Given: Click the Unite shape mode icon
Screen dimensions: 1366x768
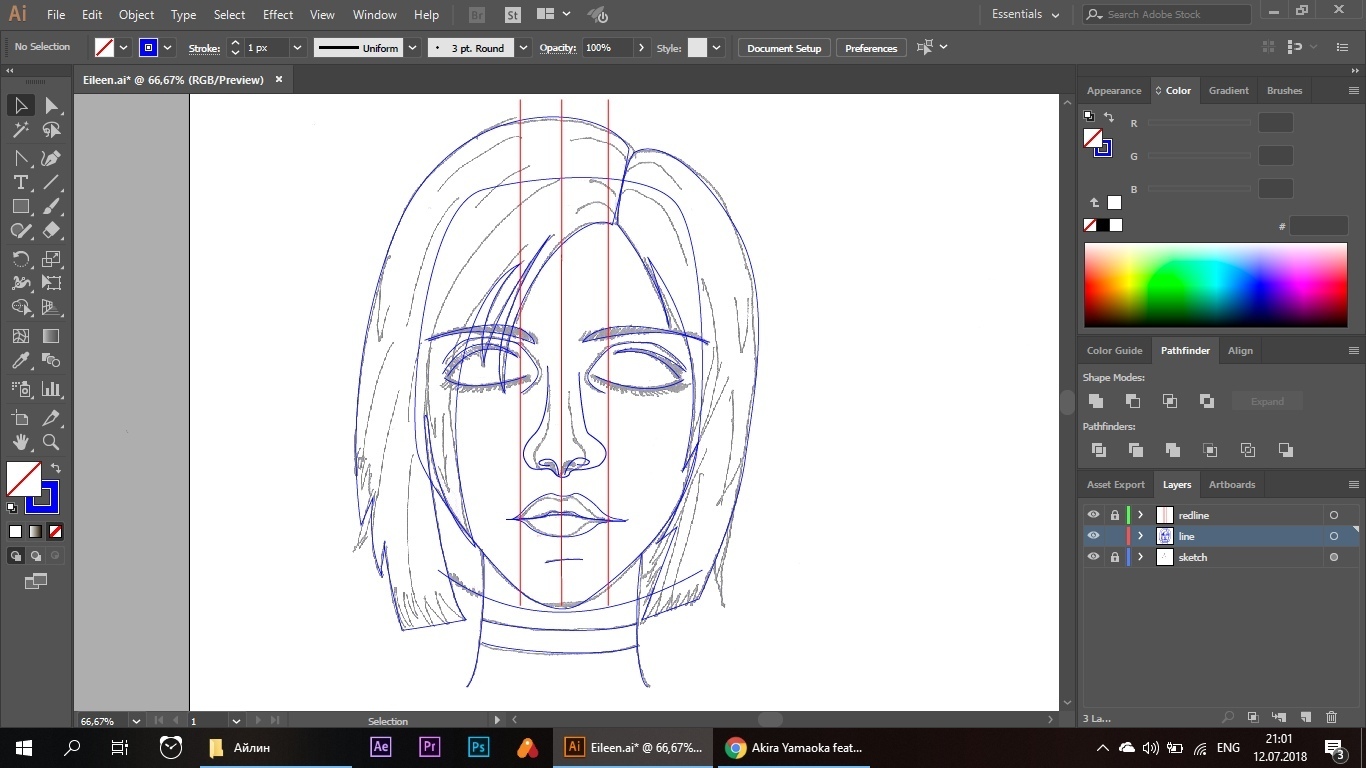Looking at the screenshot, I should tap(1096, 401).
